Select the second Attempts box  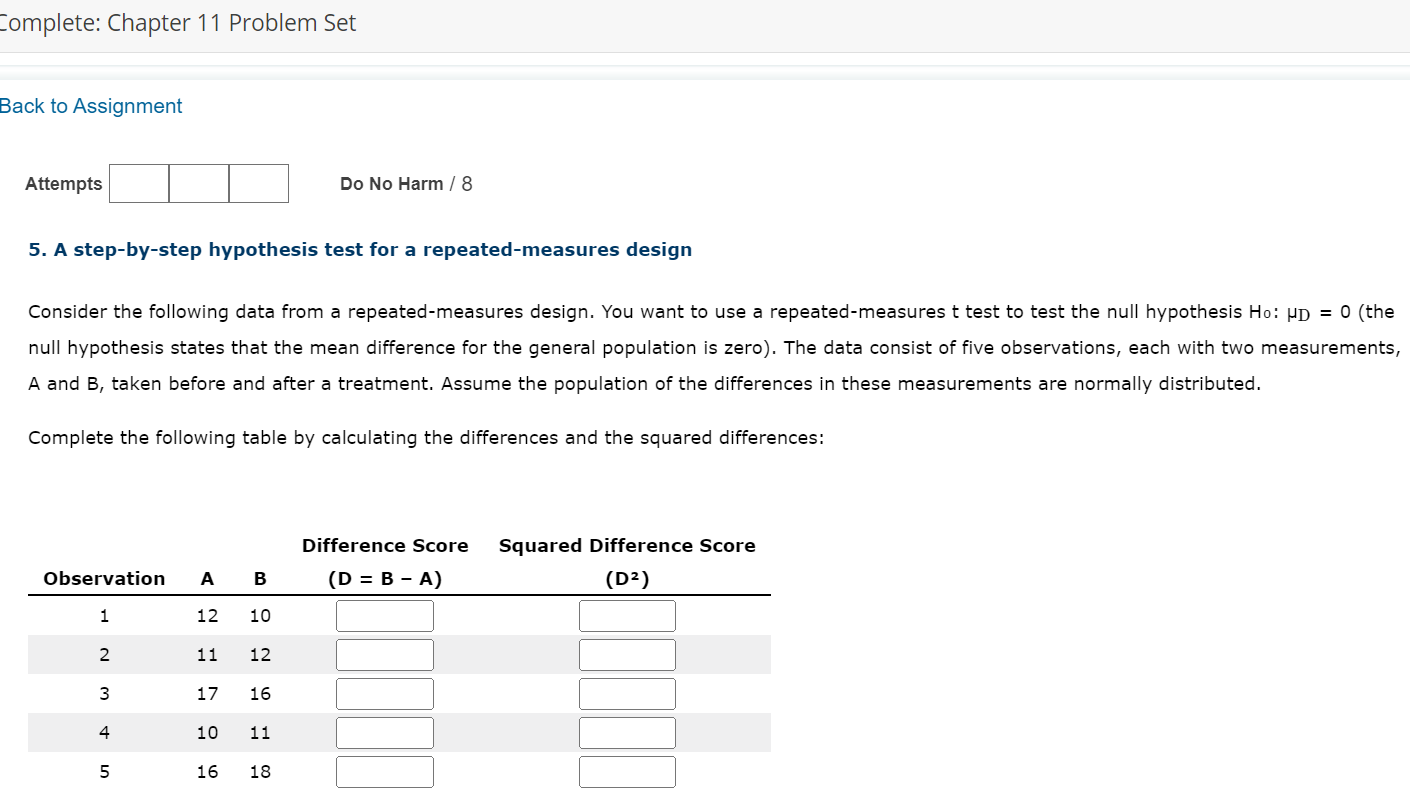tap(199, 183)
